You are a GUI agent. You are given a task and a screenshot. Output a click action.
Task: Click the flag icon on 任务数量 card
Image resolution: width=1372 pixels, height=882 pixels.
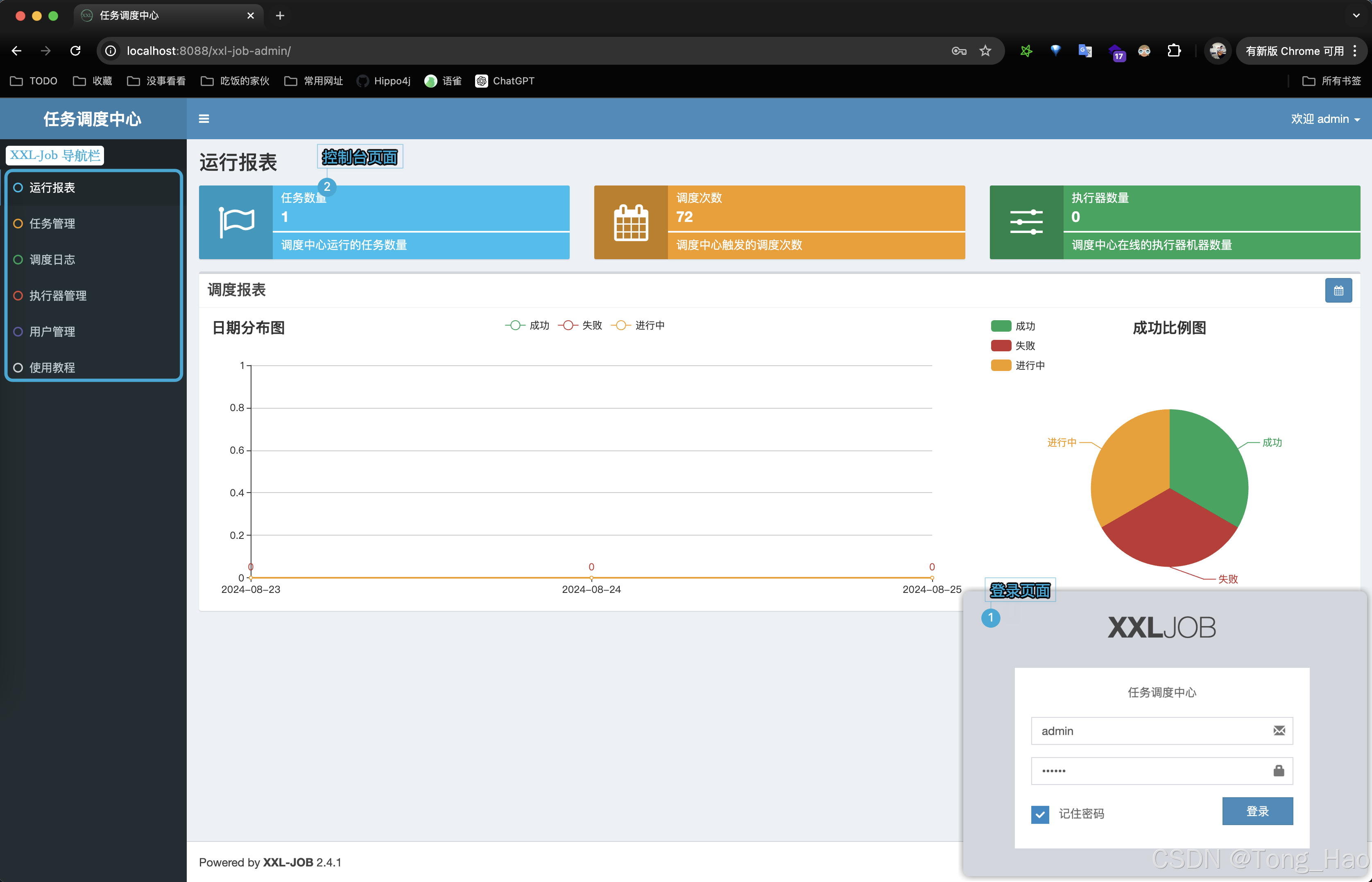(x=236, y=222)
